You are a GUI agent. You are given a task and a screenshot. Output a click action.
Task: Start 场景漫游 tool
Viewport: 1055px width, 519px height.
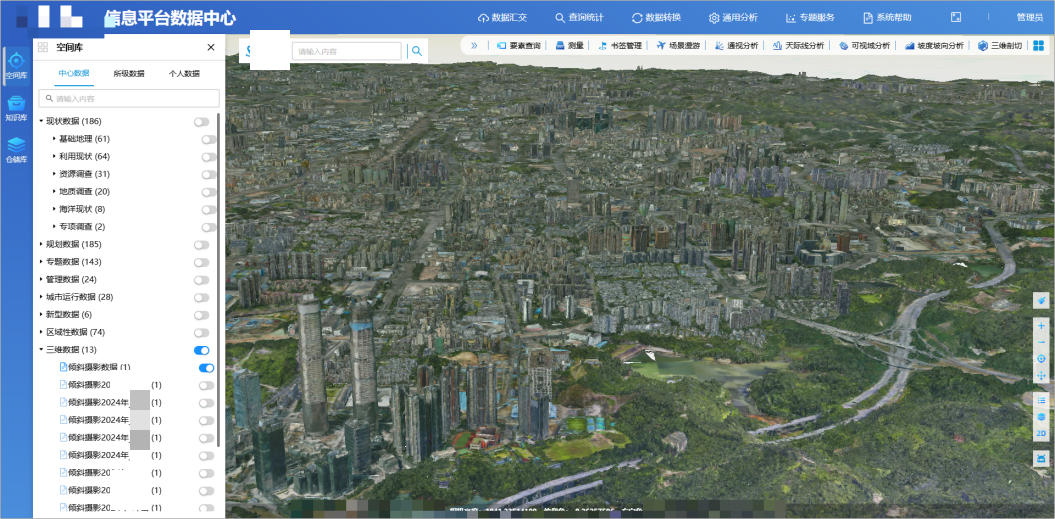pyautogui.click(x=678, y=46)
